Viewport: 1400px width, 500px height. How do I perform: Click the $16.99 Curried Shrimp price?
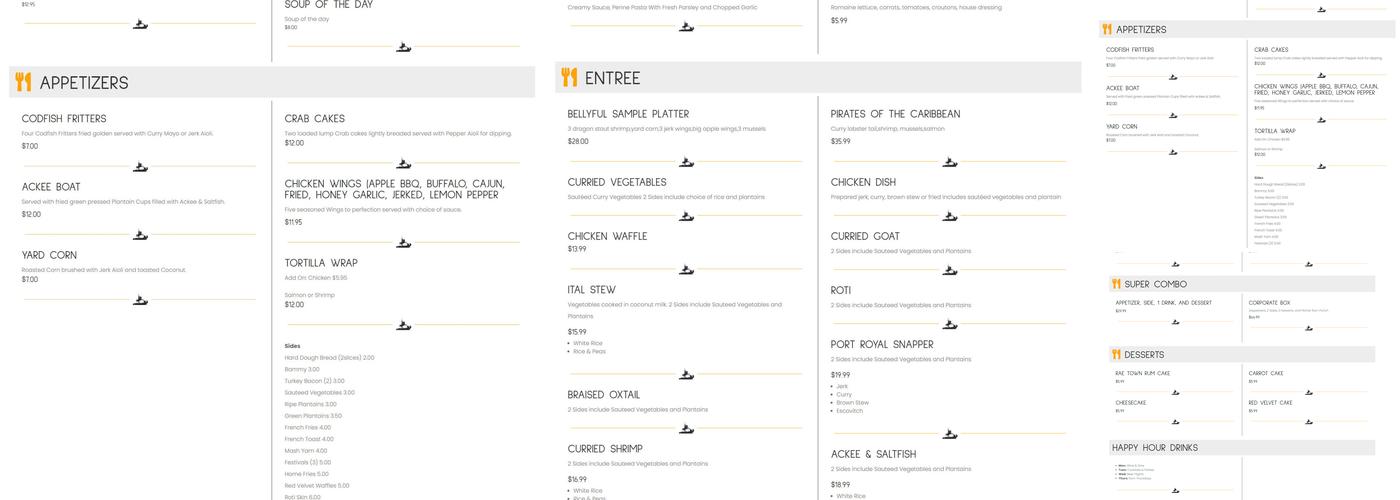[x=577, y=479]
